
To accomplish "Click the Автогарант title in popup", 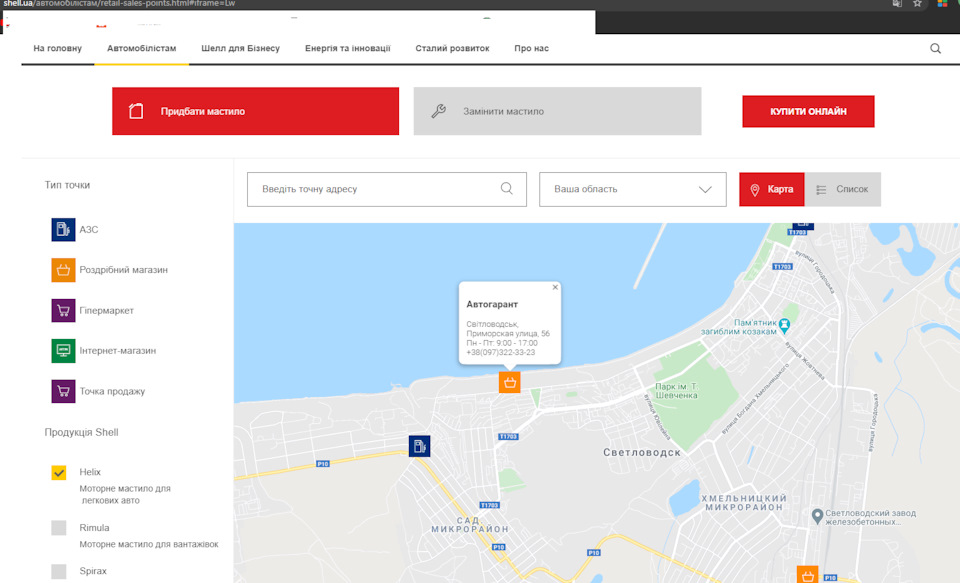I will coord(492,304).
